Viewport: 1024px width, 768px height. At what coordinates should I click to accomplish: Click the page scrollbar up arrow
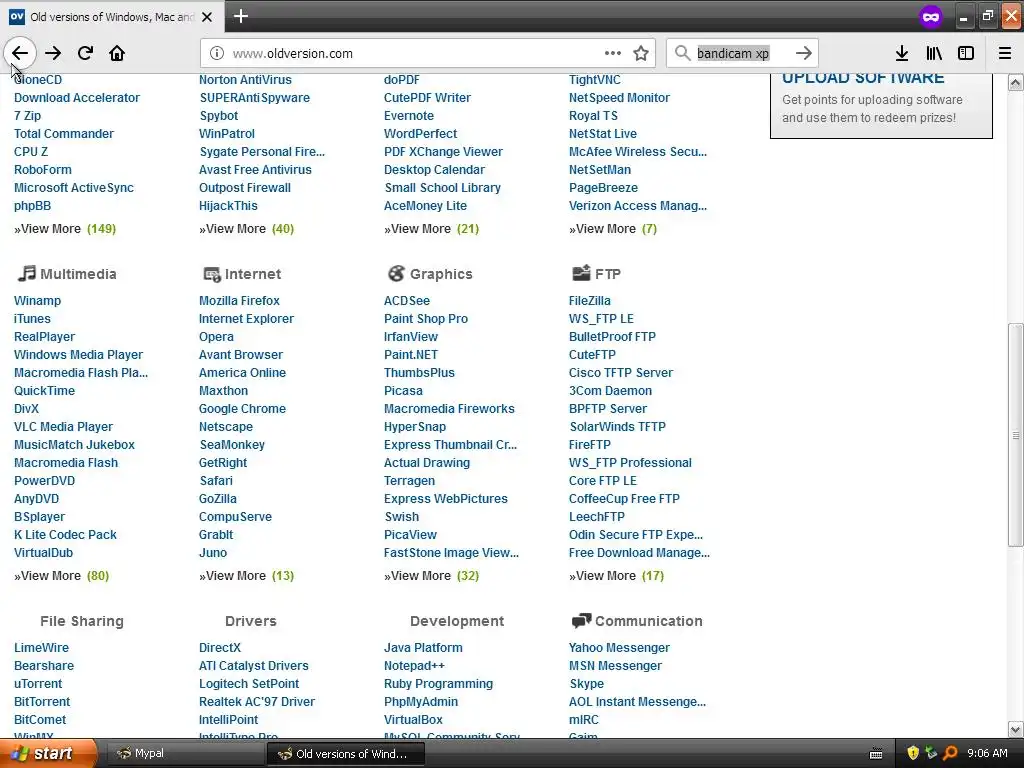[1016, 82]
